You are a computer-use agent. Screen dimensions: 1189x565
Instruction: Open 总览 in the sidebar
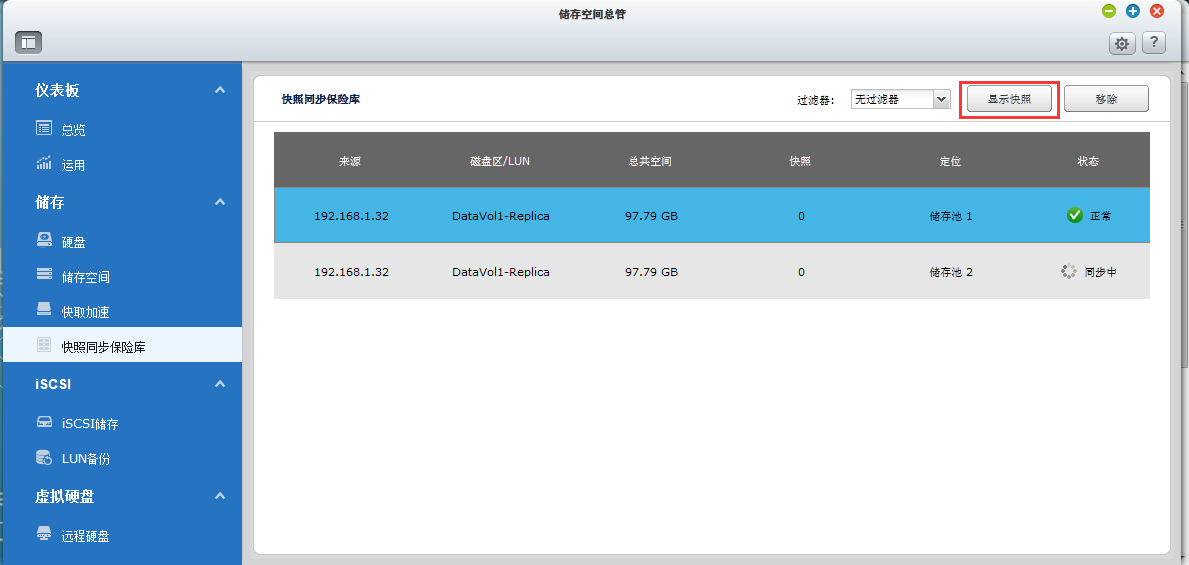[x=74, y=130]
